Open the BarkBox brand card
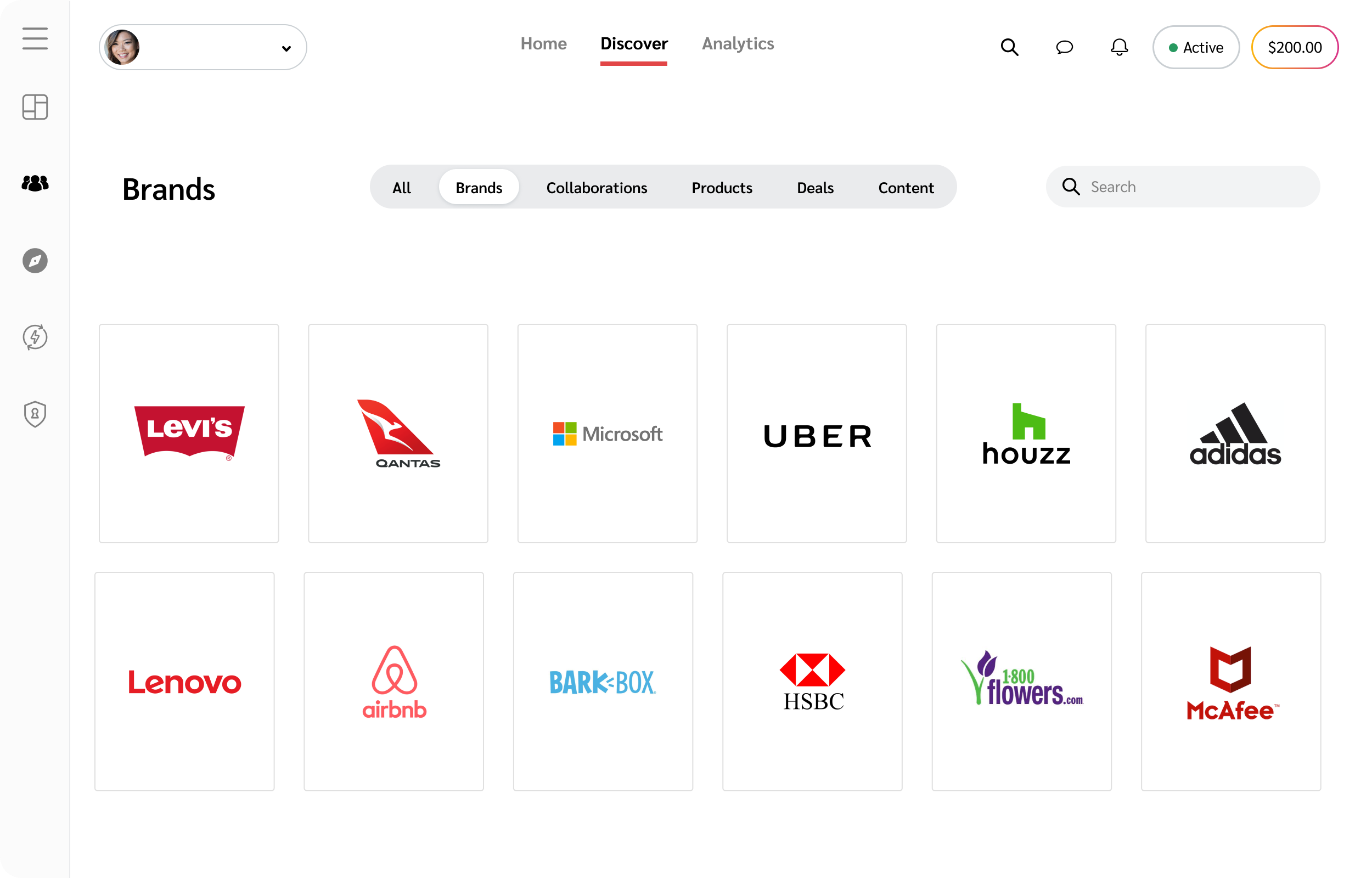This screenshot has height=878, width=1372. click(603, 682)
